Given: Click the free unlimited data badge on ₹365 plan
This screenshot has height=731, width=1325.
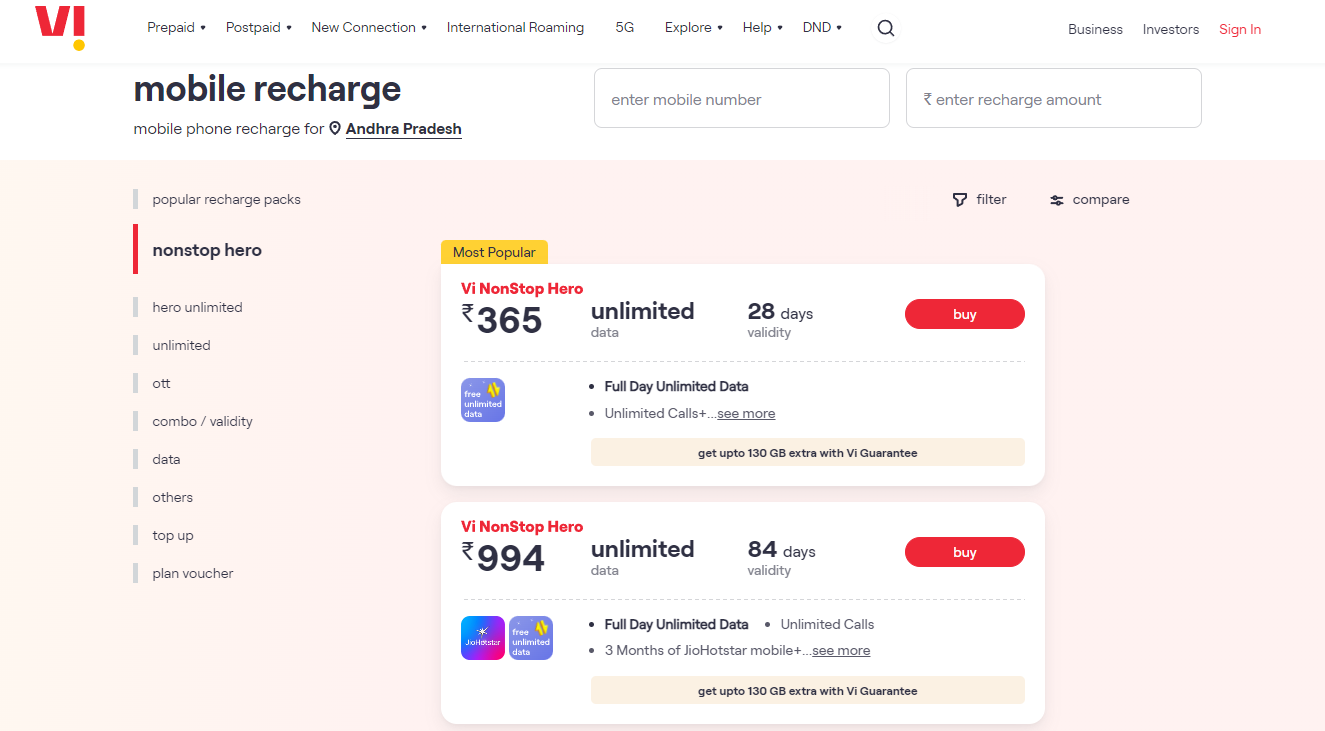Looking at the screenshot, I should (x=483, y=400).
